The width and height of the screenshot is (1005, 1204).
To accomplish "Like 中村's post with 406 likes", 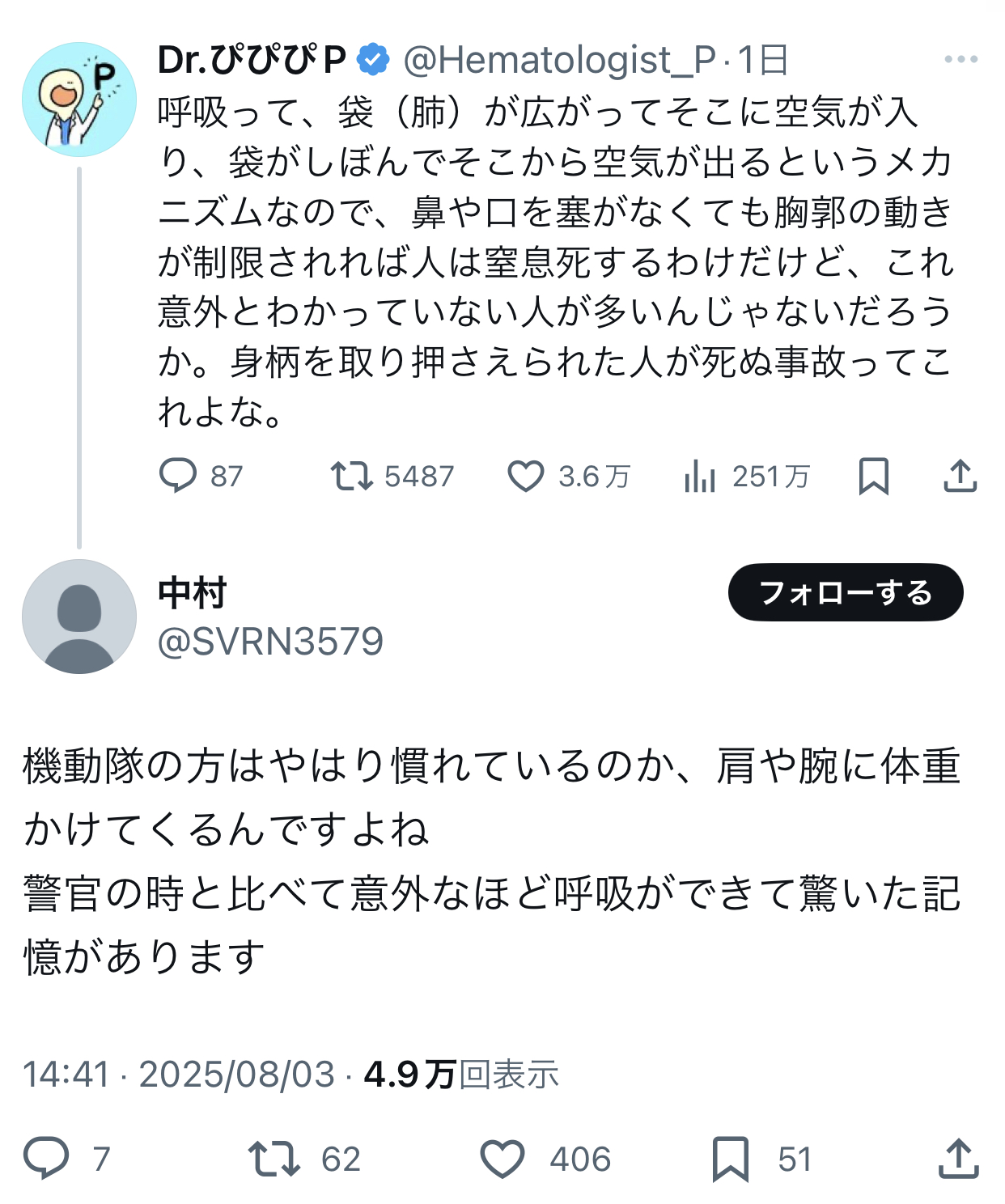I will (x=502, y=1158).
